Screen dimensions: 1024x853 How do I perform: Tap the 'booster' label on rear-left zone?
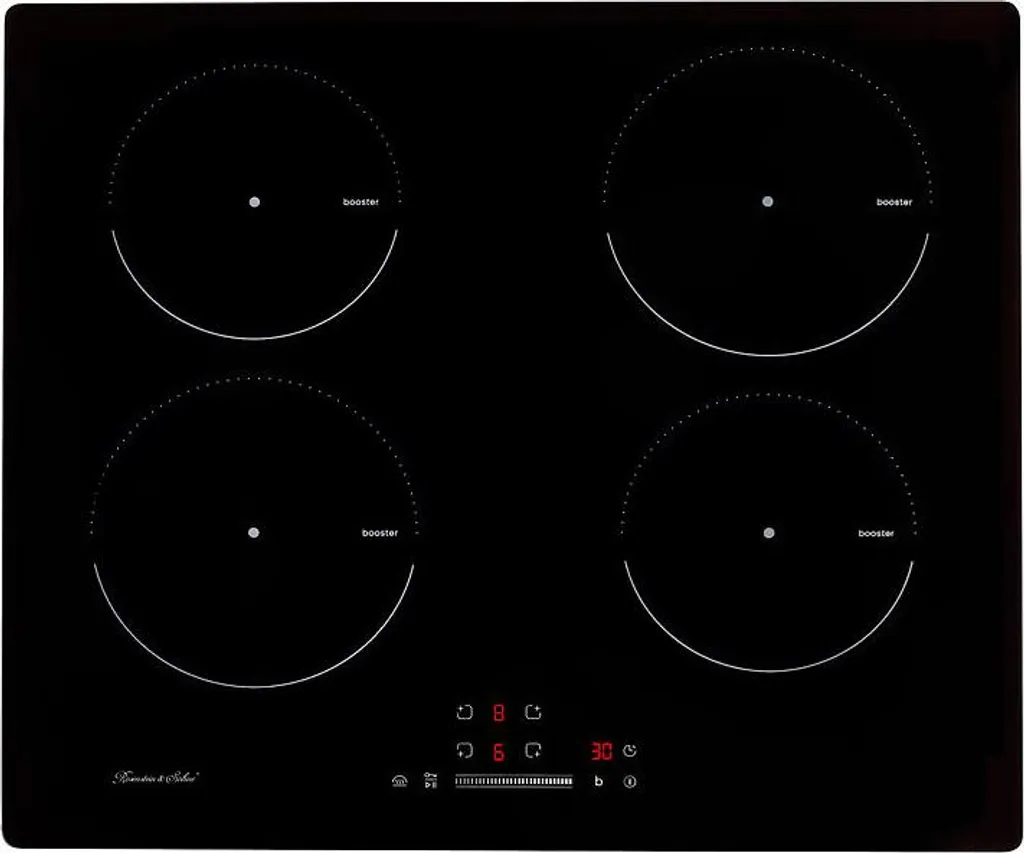tap(361, 202)
